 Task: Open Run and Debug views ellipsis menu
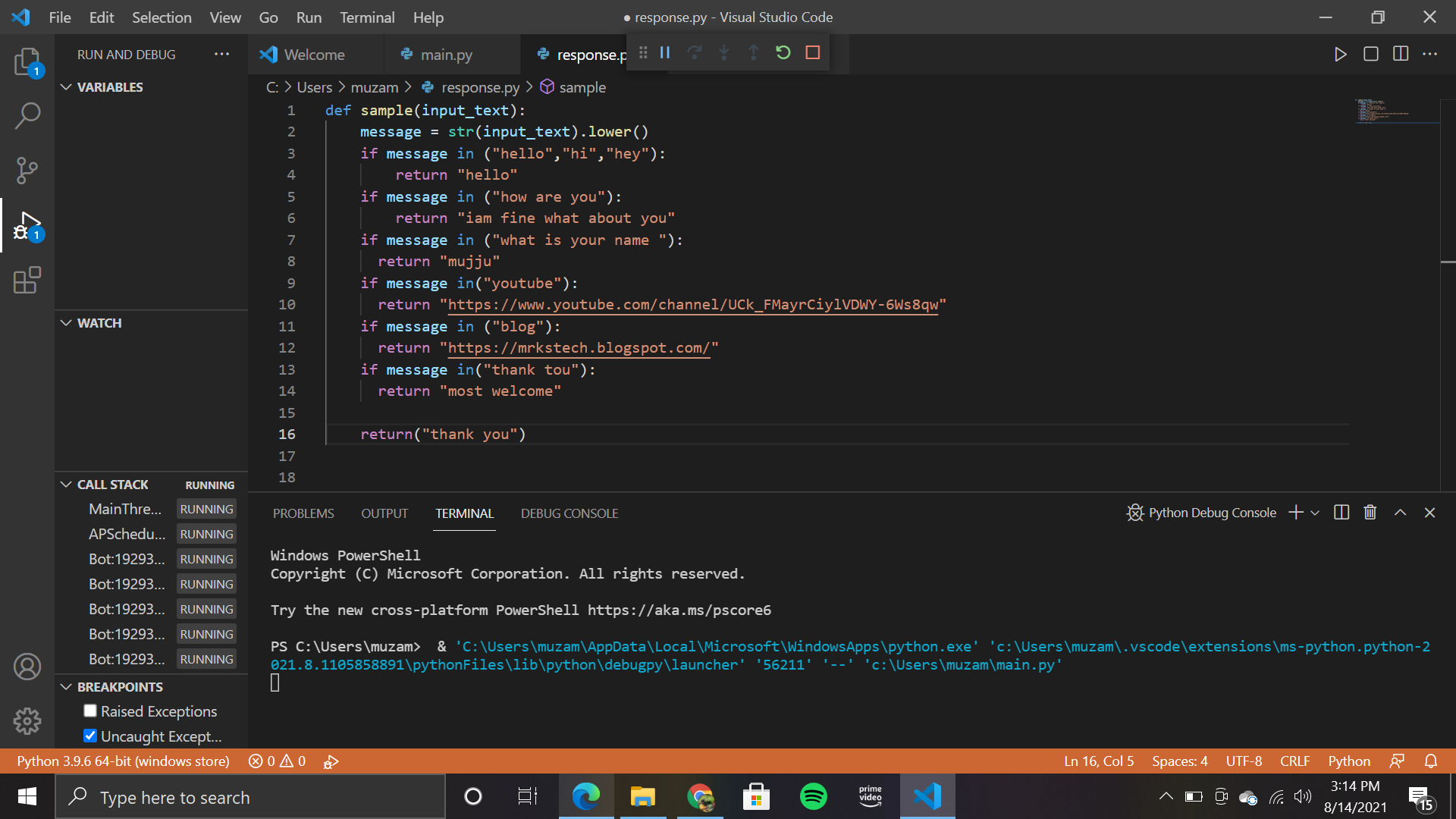[221, 55]
